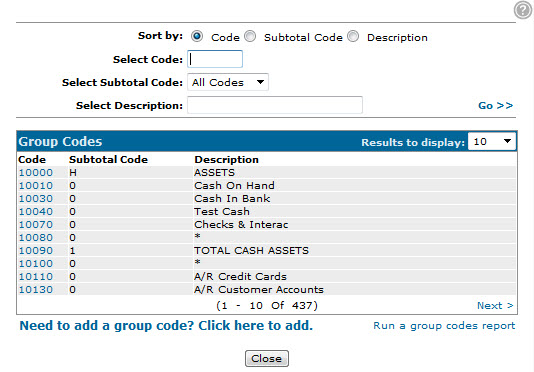Open code 10090 Total Cash Assets
The width and height of the screenshot is (534, 372).
36,251
